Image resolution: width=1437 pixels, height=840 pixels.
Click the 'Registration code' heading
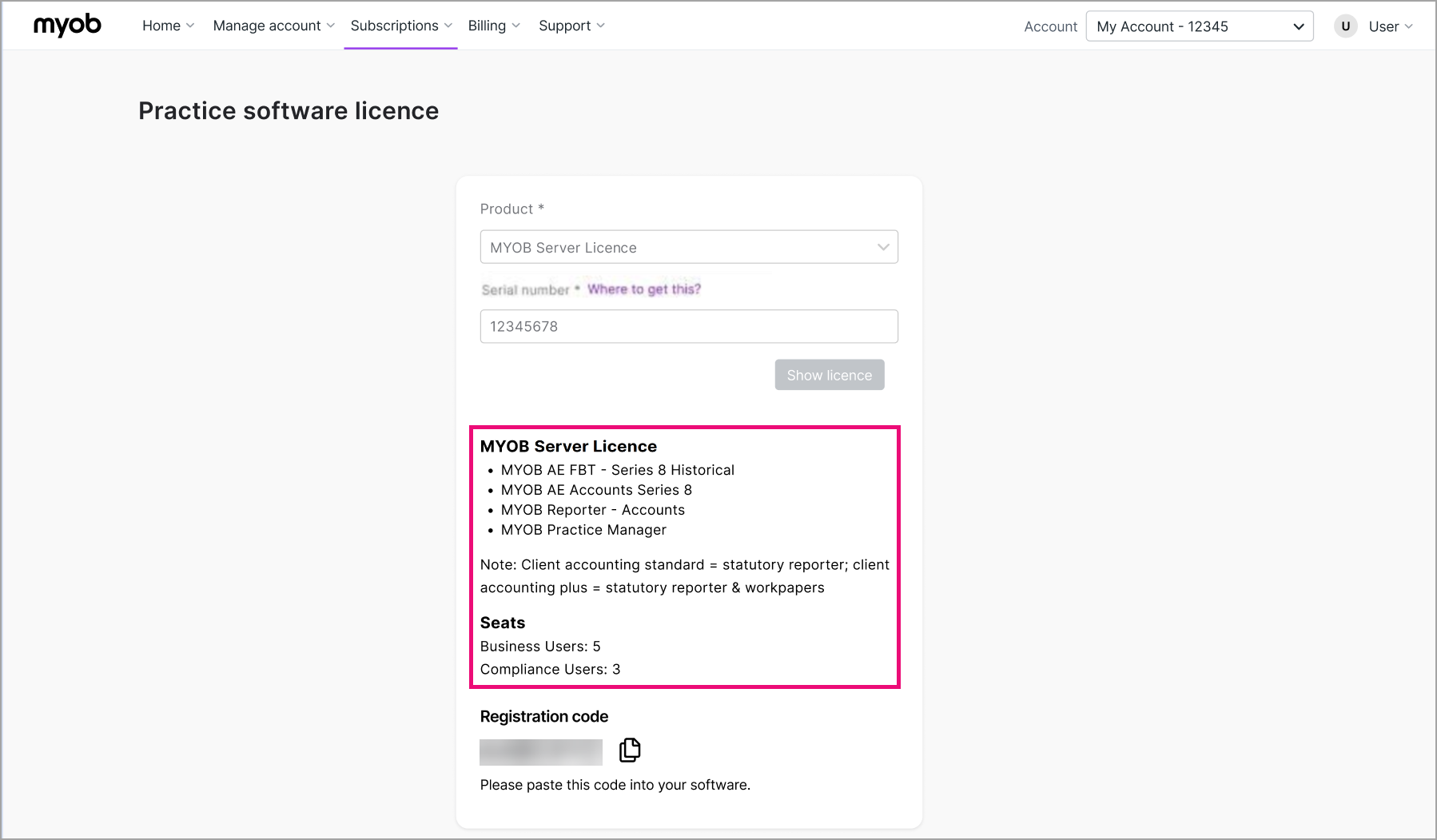coord(544,716)
